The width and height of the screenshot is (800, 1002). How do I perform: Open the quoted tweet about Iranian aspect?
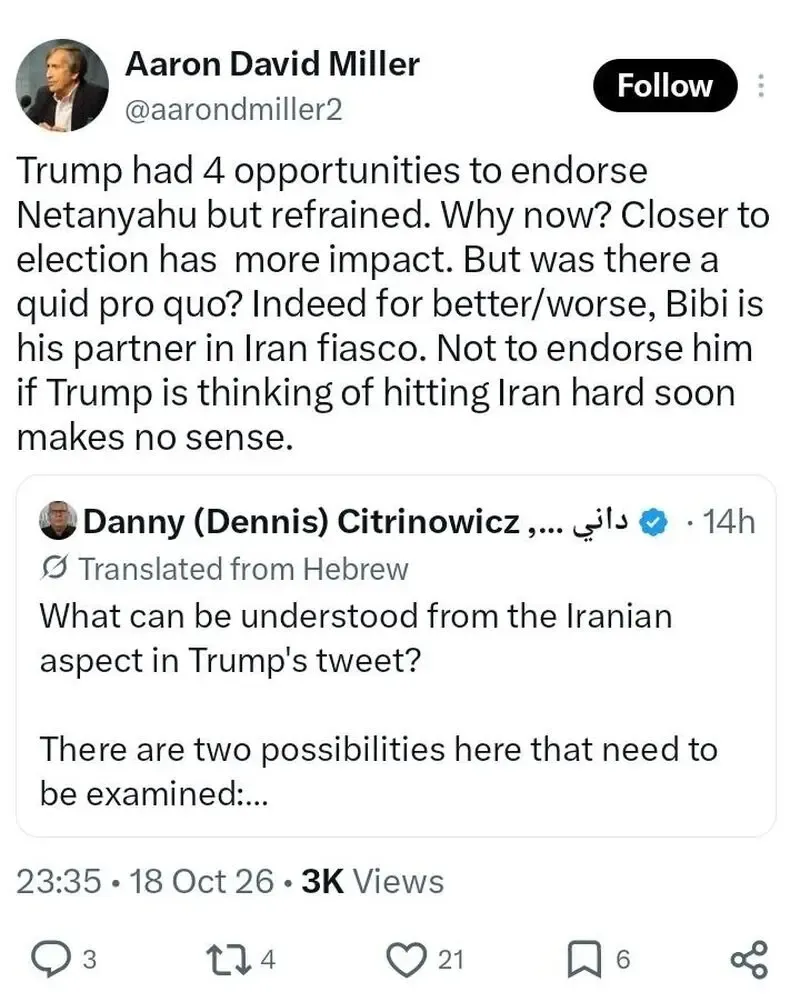(x=396, y=656)
